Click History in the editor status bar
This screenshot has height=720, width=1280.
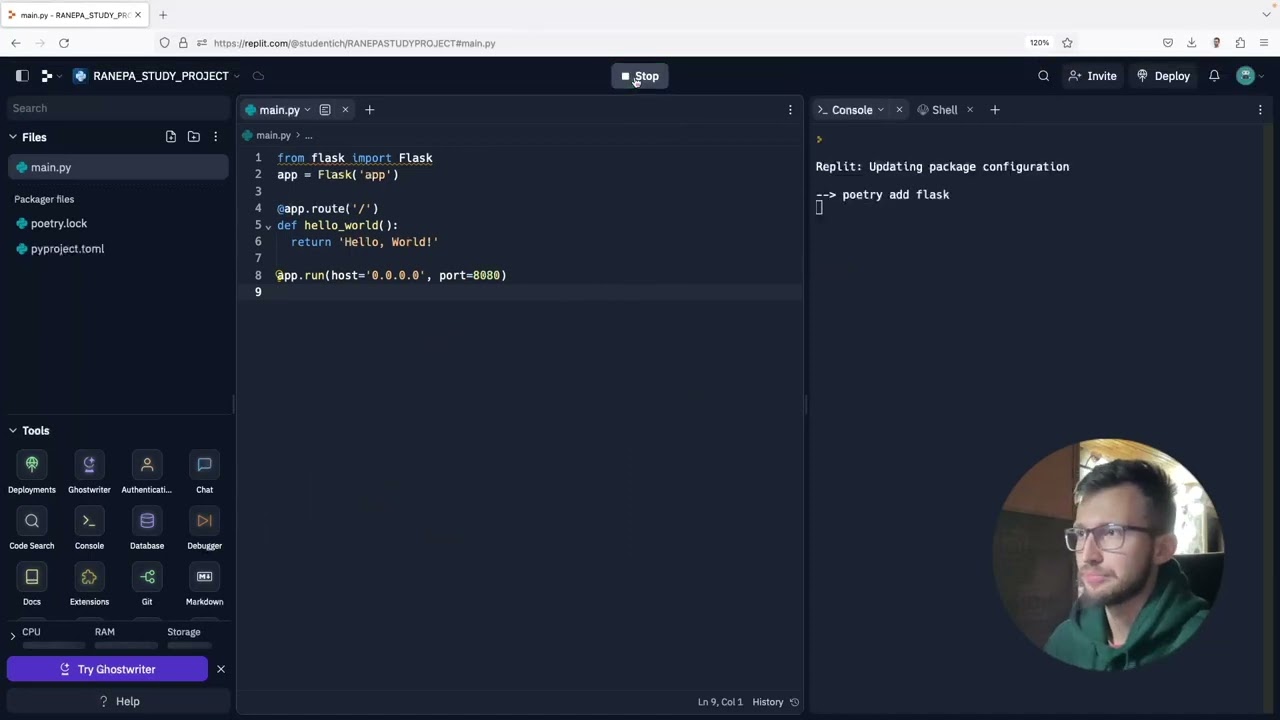768,702
